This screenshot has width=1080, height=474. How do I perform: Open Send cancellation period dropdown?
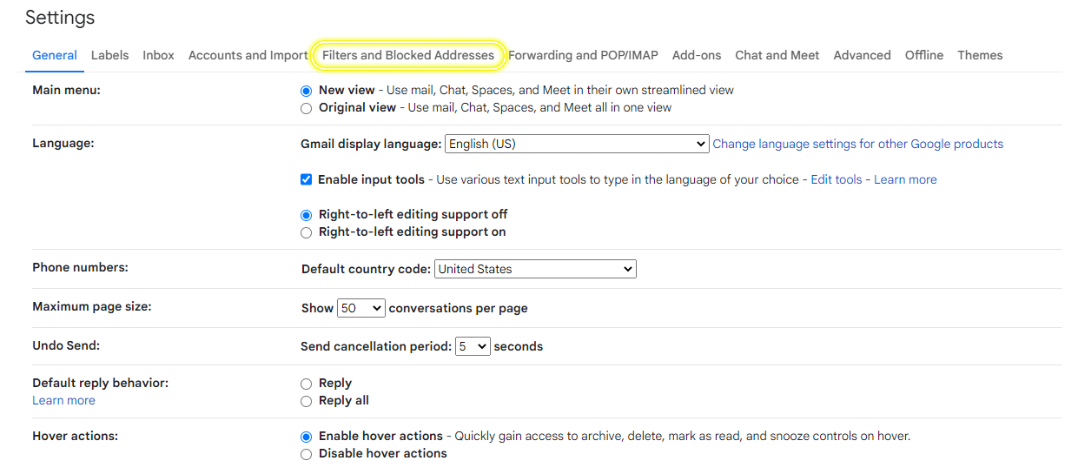point(472,347)
